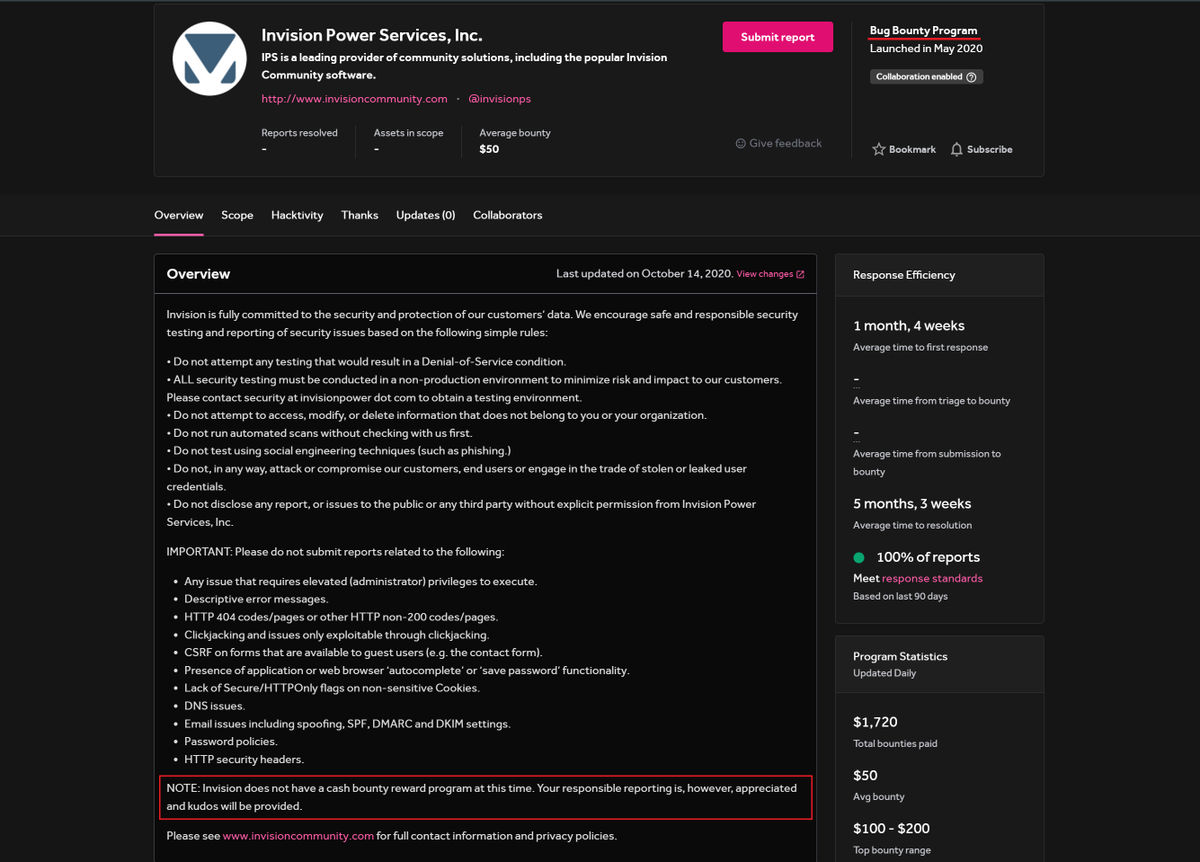Switch to the Thanks tab
Image resolution: width=1200 pixels, height=862 pixels.
click(359, 215)
